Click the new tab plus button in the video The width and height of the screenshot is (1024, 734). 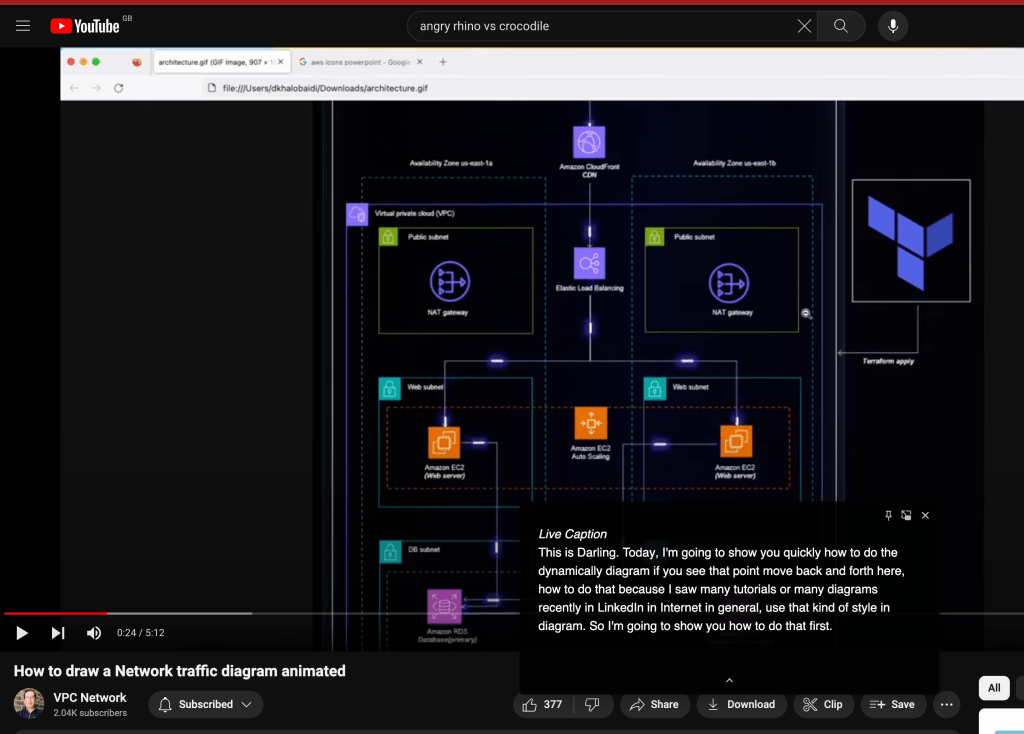(x=443, y=62)
